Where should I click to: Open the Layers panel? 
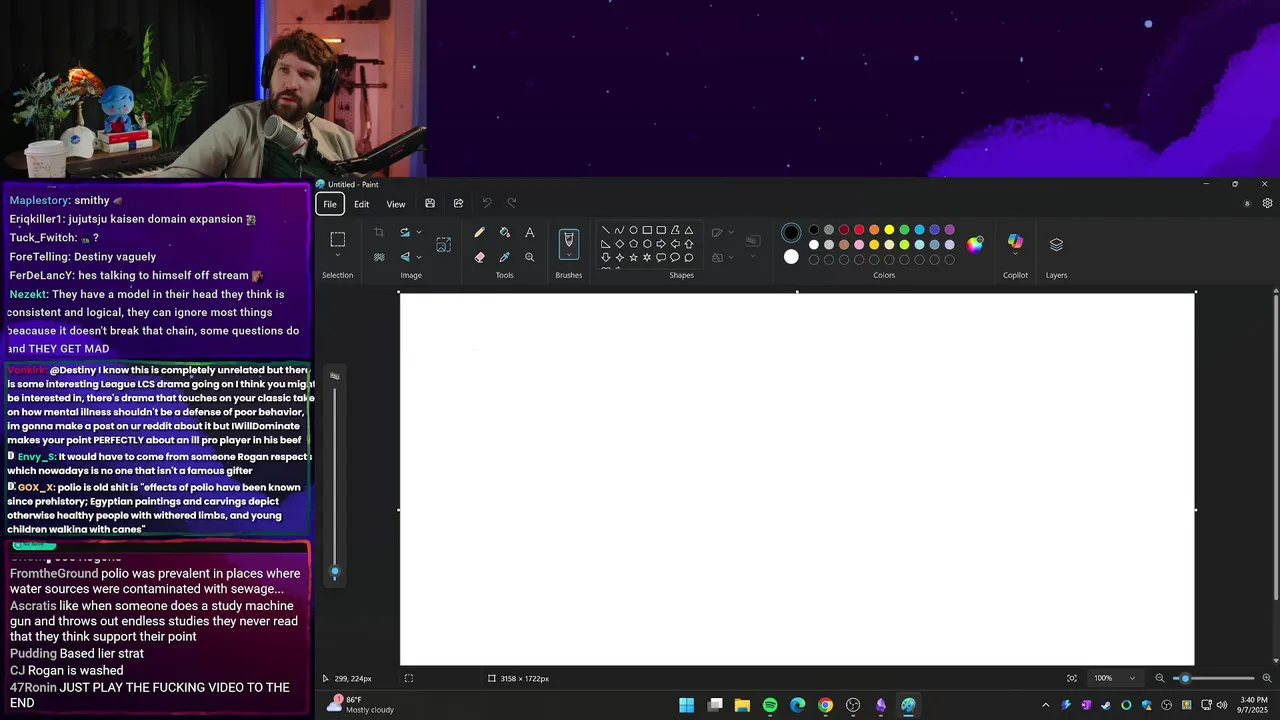pyautogui.click(x=1056, y=244)
